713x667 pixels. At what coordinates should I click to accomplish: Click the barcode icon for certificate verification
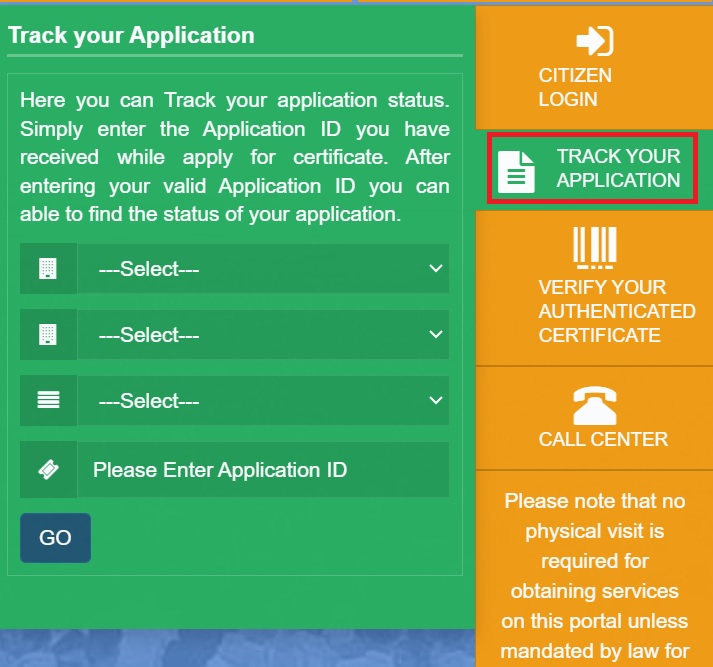point(595,248)
